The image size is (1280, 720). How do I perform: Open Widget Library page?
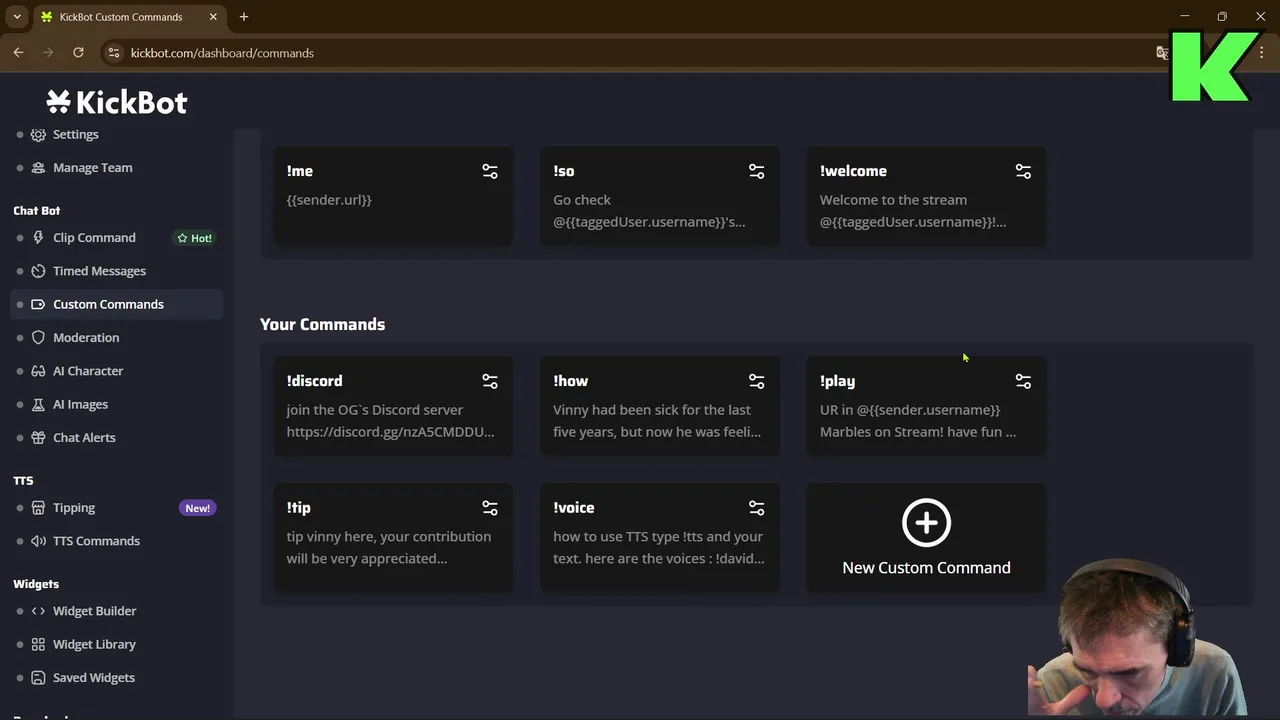pos(94,644)
